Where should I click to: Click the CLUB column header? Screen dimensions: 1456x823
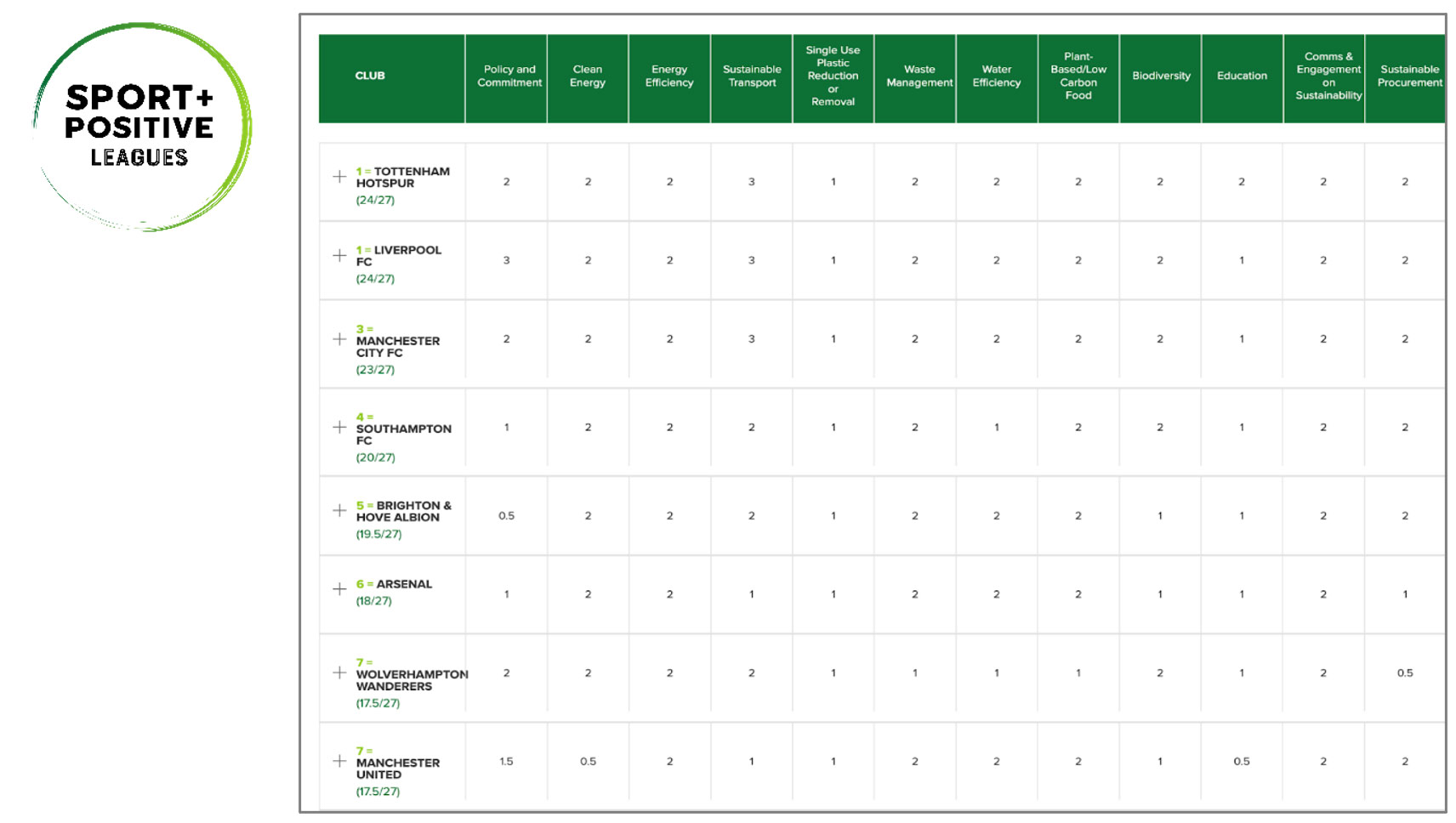[x=370, y=77]
